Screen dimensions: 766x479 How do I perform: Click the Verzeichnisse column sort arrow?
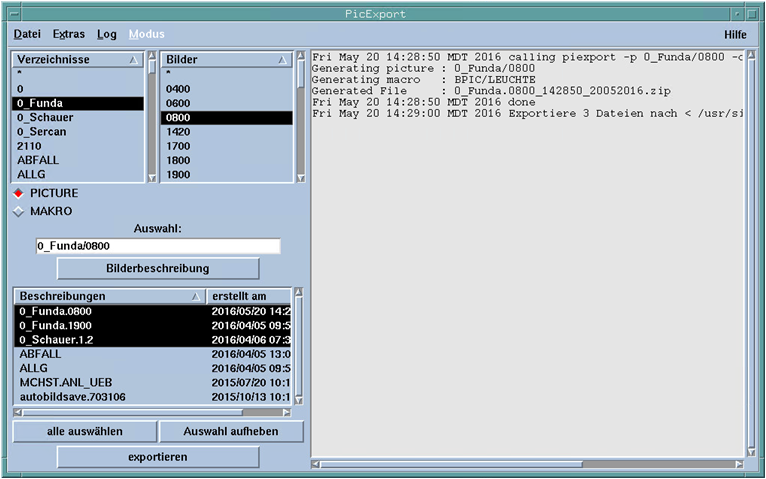(x=134, y=60)
